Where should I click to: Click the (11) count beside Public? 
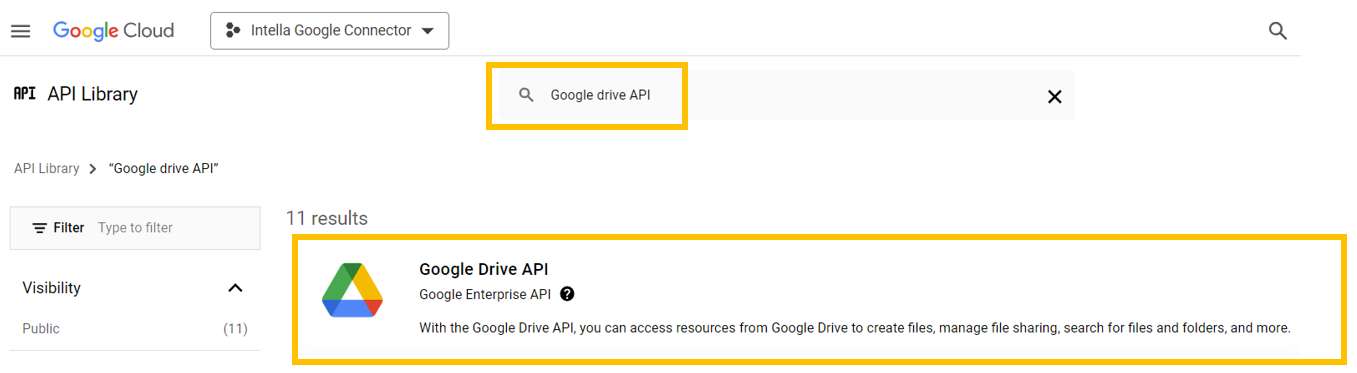[235, 328]
